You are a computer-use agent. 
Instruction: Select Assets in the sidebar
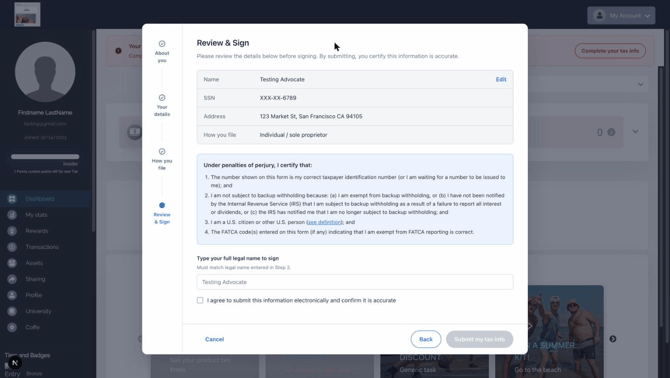(34, 263)
